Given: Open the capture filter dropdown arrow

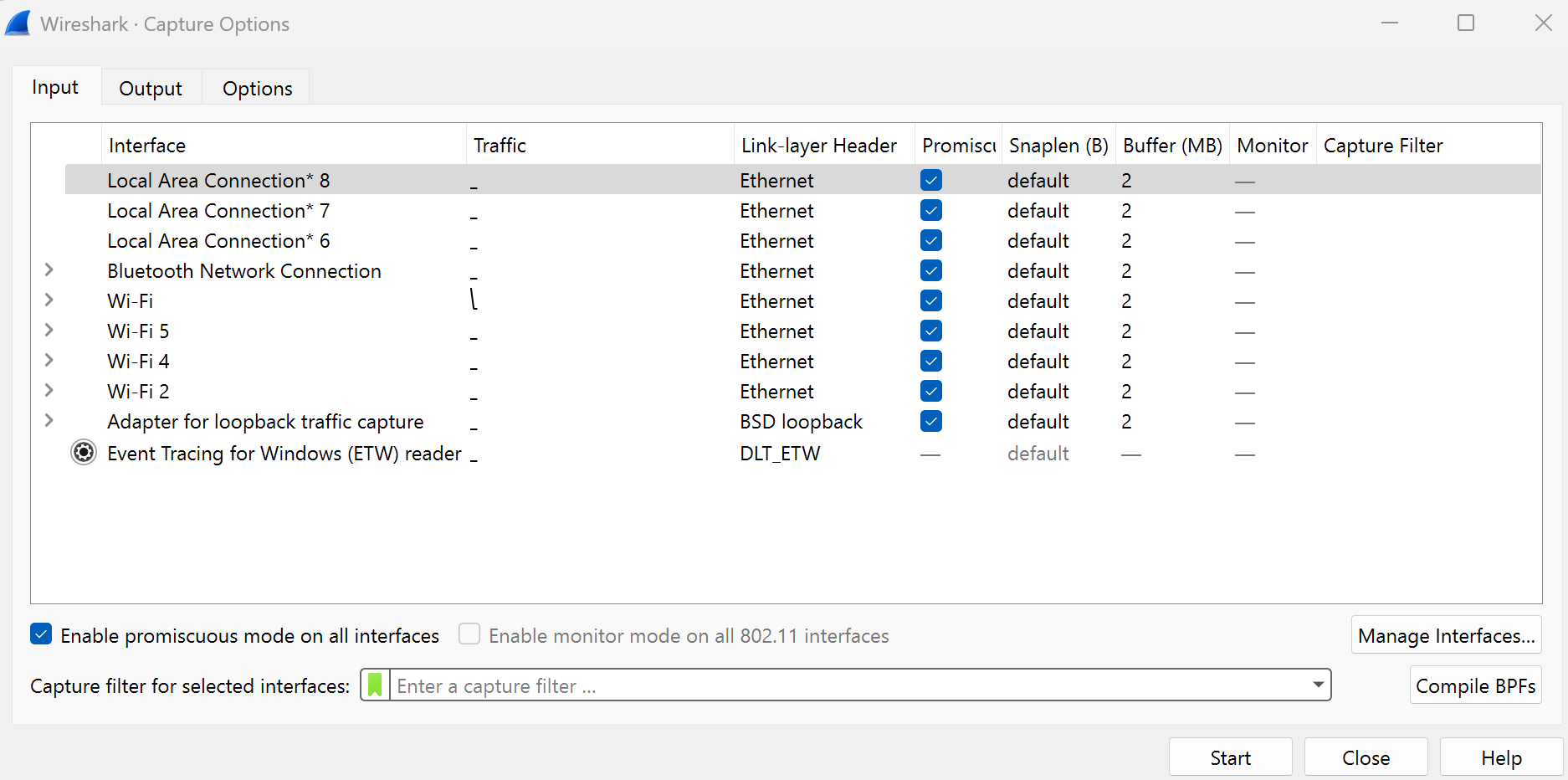Looking at the screenshot, I should [1319, 685].
